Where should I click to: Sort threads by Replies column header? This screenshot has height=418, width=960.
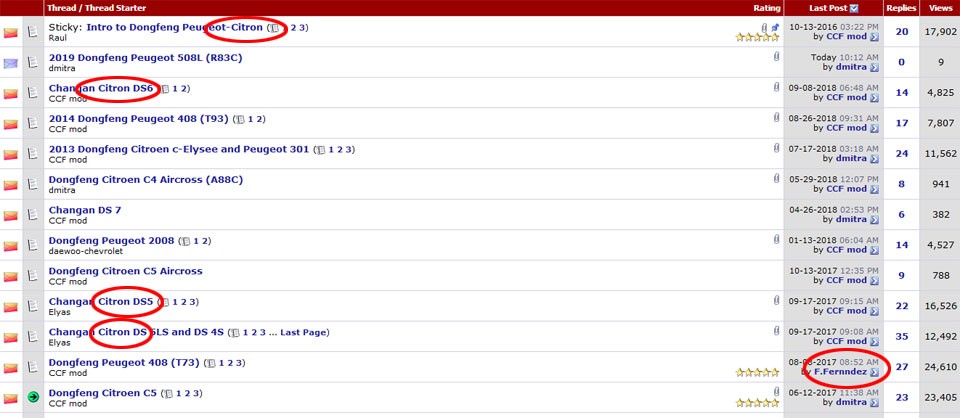point(901,8)
